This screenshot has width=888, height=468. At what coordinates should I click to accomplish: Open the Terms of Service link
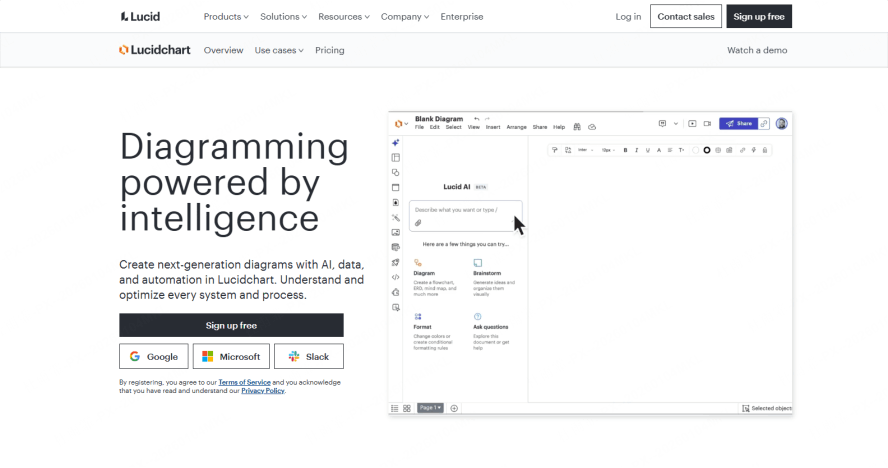click(244, 383)
